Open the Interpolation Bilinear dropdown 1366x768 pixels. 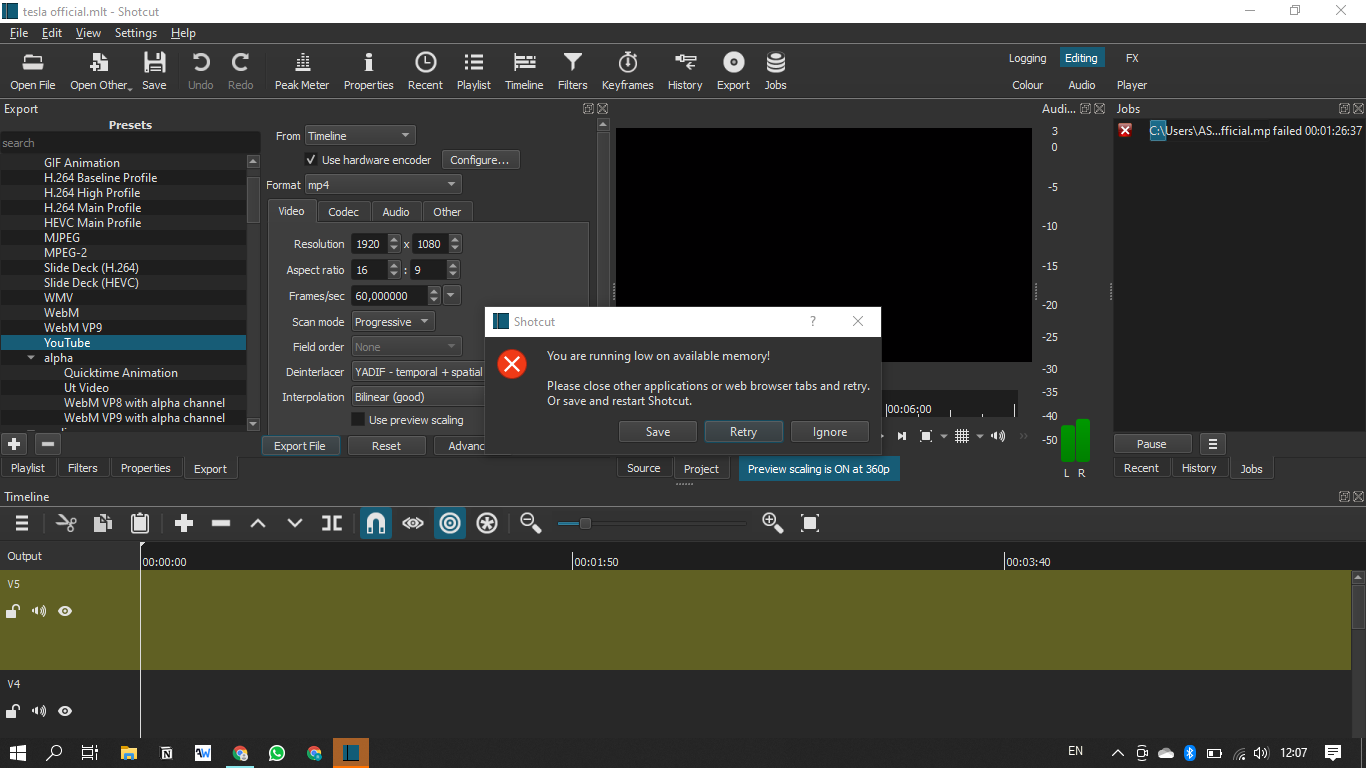point(418,397)
